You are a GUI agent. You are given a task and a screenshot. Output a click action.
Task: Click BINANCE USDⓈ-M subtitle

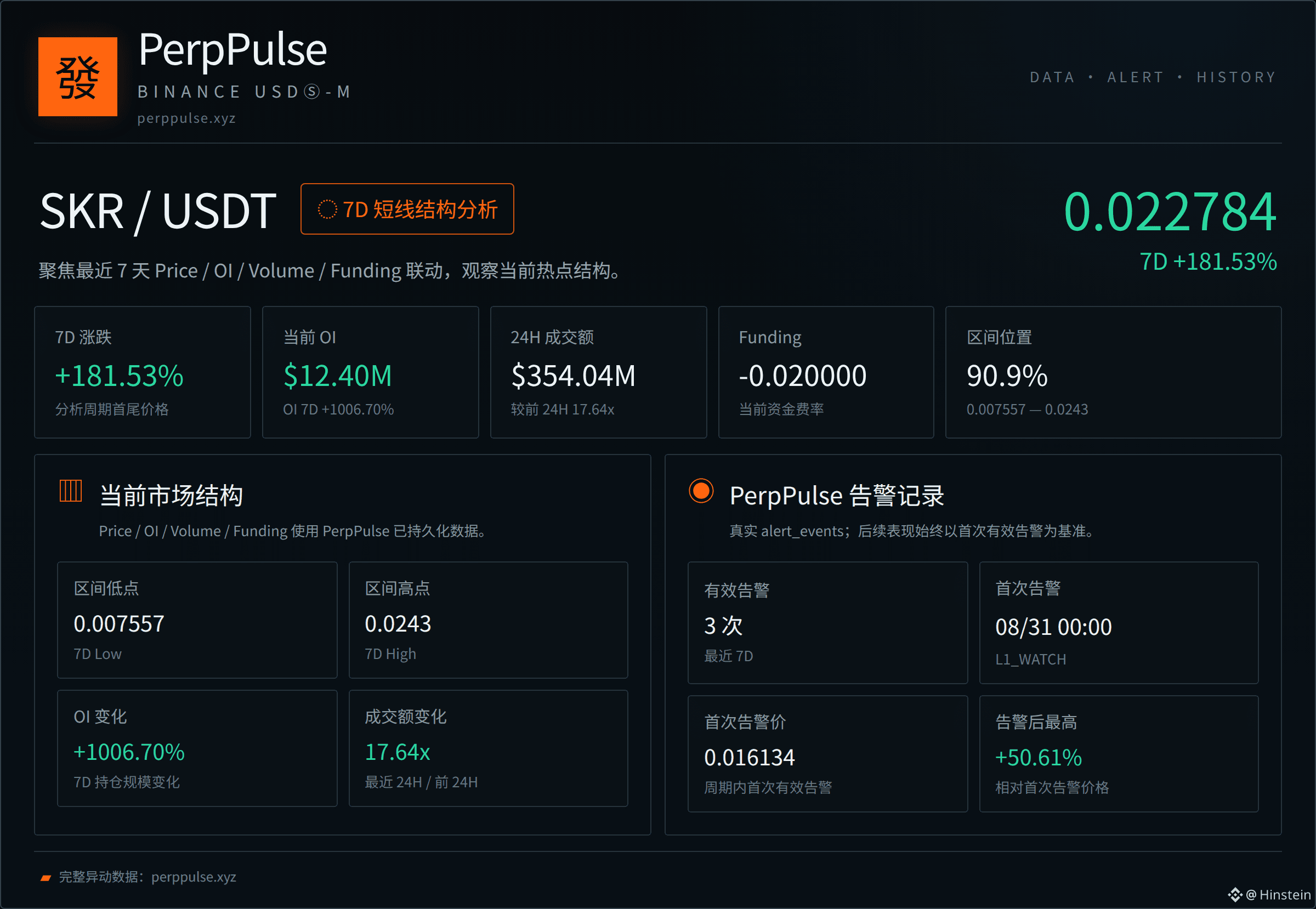tap(245, 92)
